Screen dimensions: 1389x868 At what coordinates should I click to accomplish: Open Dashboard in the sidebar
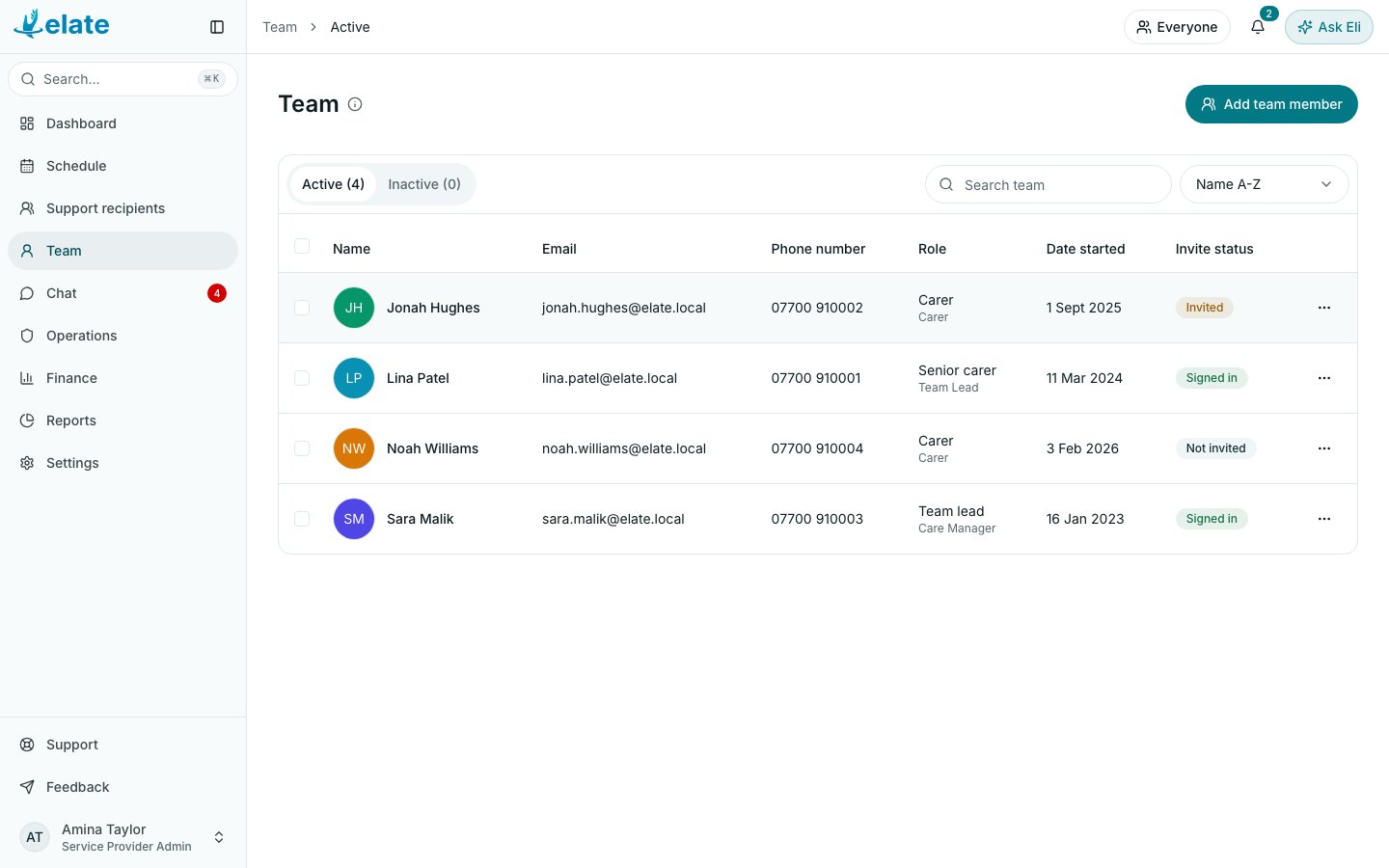pyautogui.click(x=123, y=123)
